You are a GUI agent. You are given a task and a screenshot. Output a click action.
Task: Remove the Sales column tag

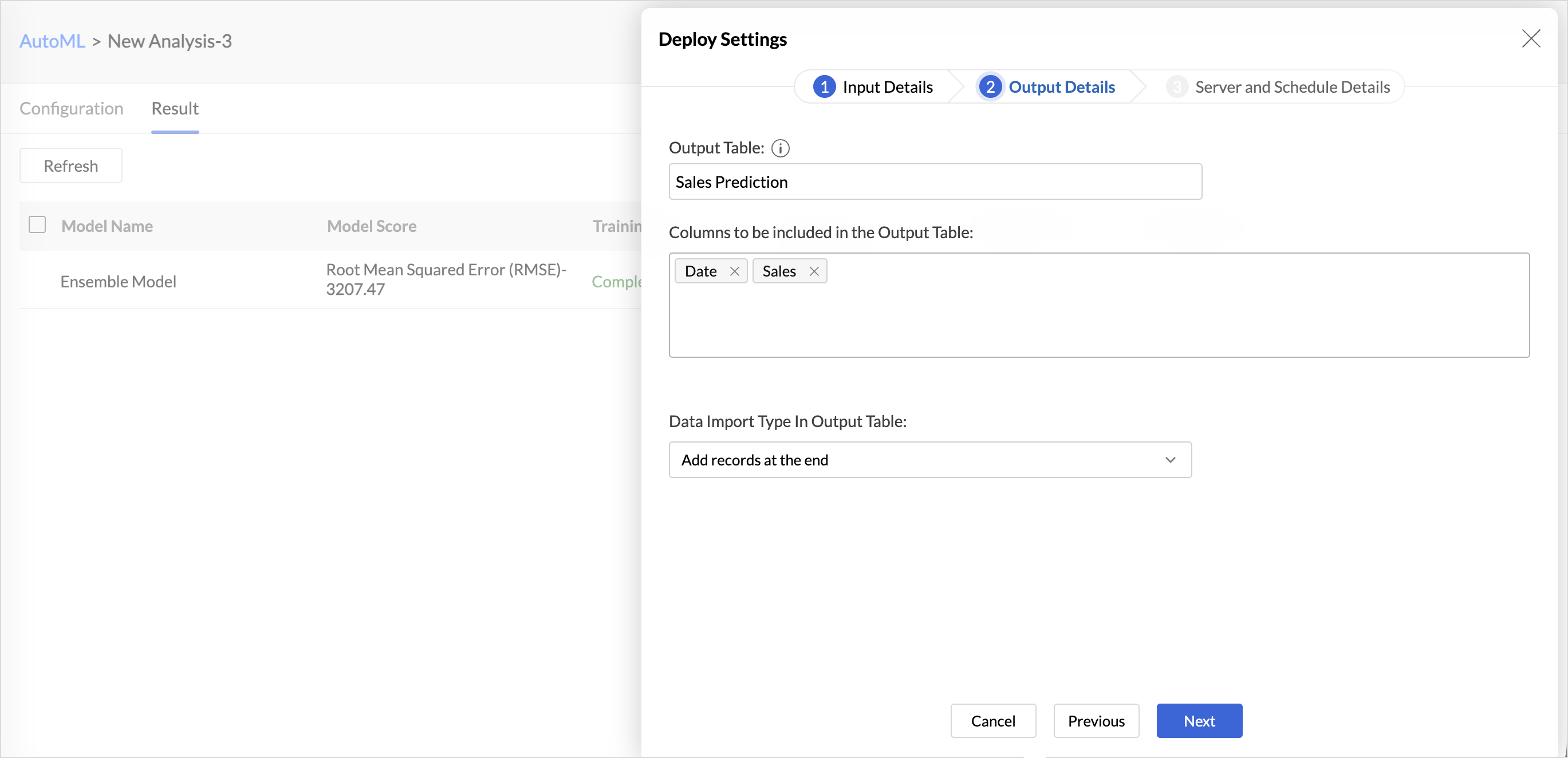click(813, 271)
